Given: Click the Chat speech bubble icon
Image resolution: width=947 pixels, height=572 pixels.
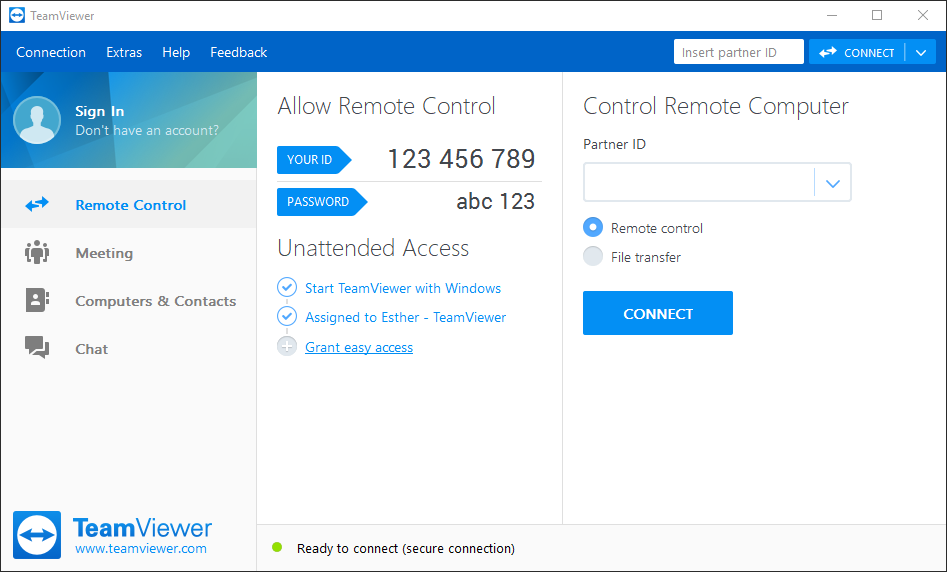Looking at the screenshot, I should pos(37,348).
